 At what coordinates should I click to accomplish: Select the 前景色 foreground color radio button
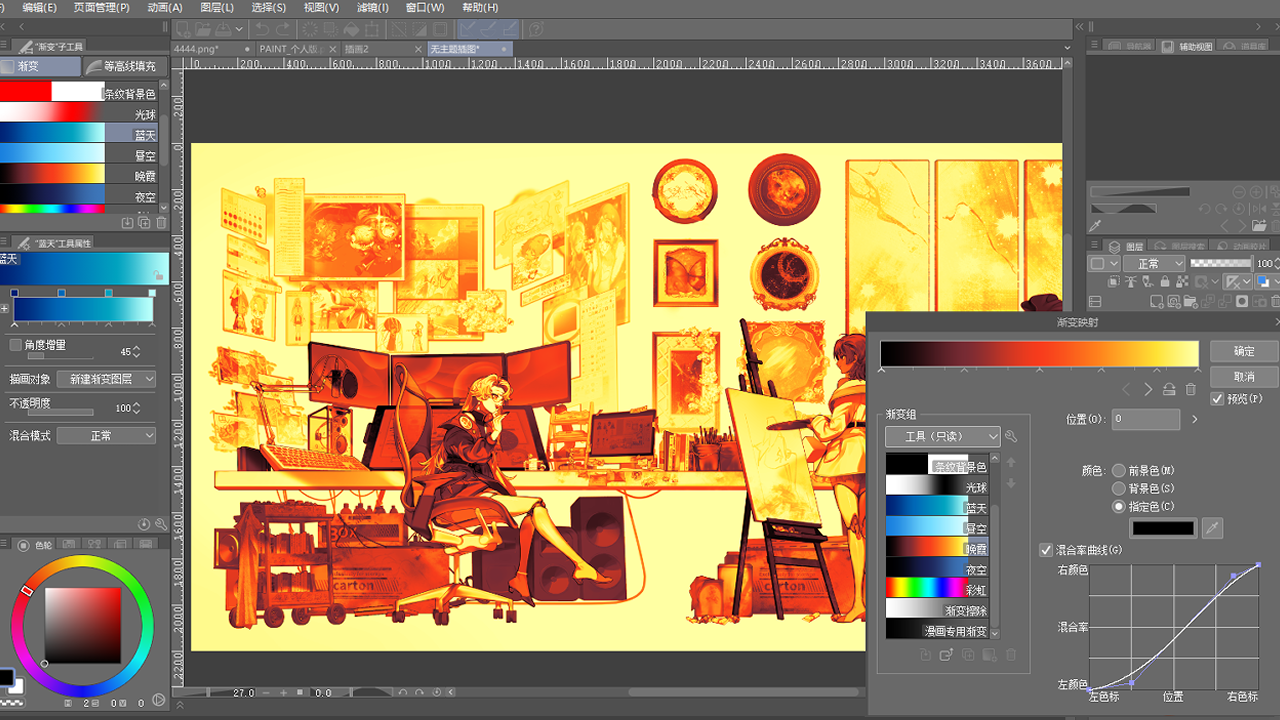1119,470
